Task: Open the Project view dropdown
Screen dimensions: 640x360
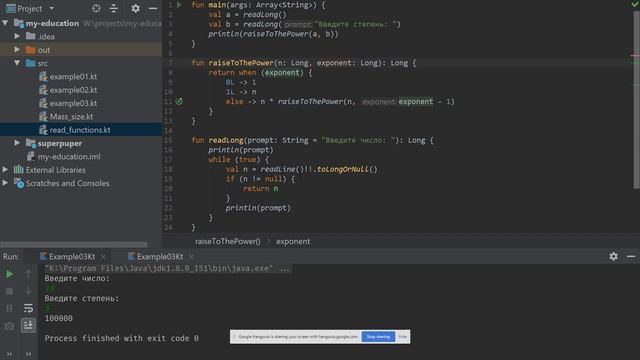Action: click(51, 9)
